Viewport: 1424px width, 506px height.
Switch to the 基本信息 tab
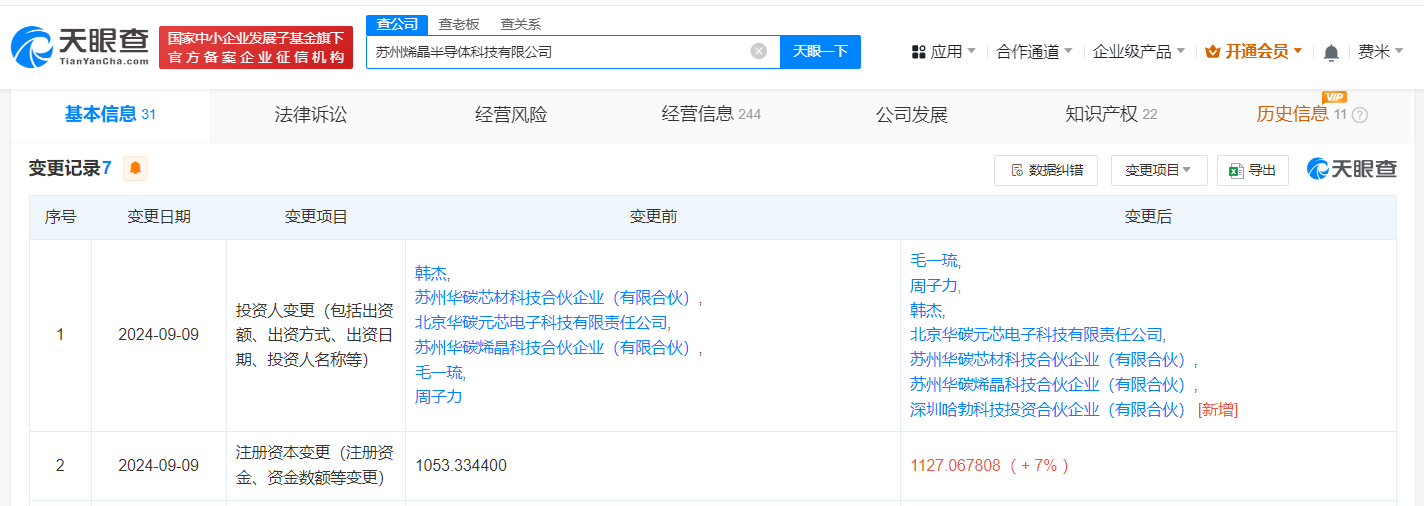pos(110,114)
